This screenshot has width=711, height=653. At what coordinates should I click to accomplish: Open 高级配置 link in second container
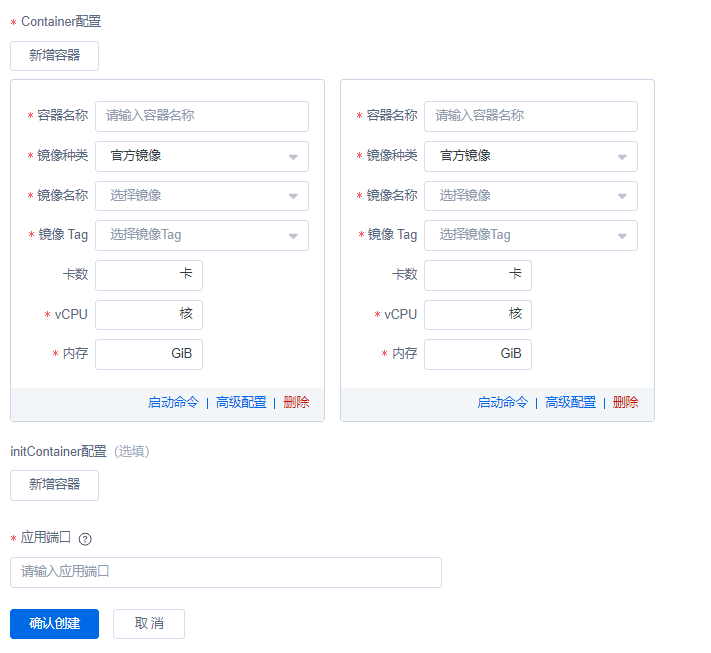click(x=570, y=403)
